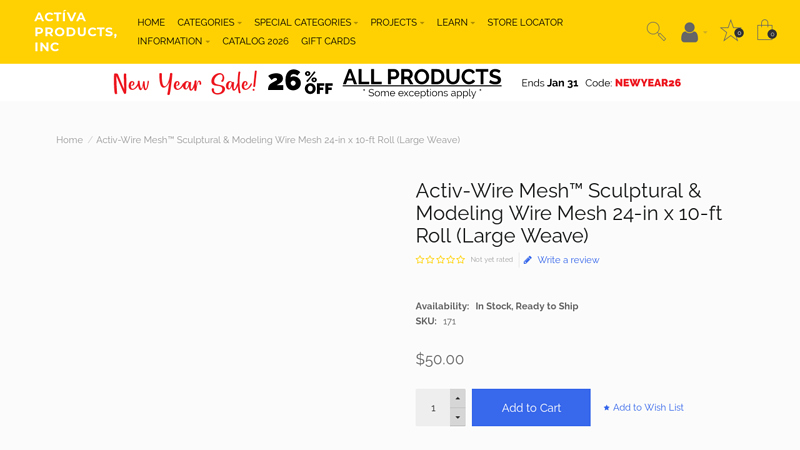Open the Learn dropdown menu
This screenshot has height=450, width=800.
[x=455, y=22]
